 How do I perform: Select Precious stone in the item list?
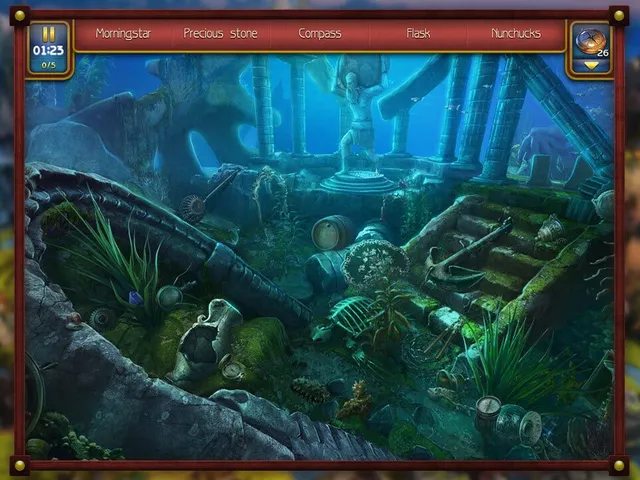[220, 33]
